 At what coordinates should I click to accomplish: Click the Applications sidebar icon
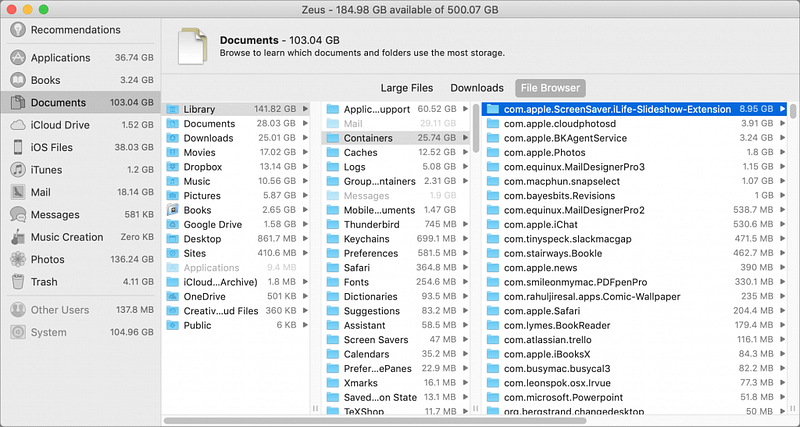[18, 58]
